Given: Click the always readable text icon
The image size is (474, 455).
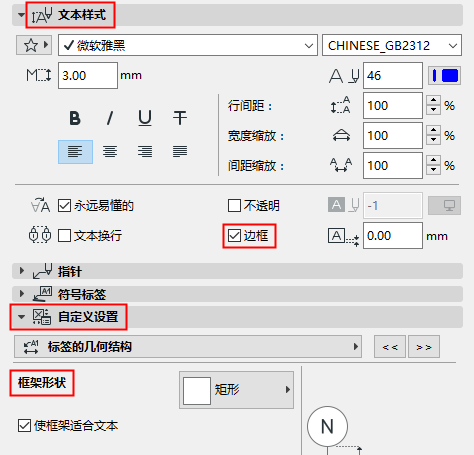Looking at the screenshot, I should click(41, 205).
